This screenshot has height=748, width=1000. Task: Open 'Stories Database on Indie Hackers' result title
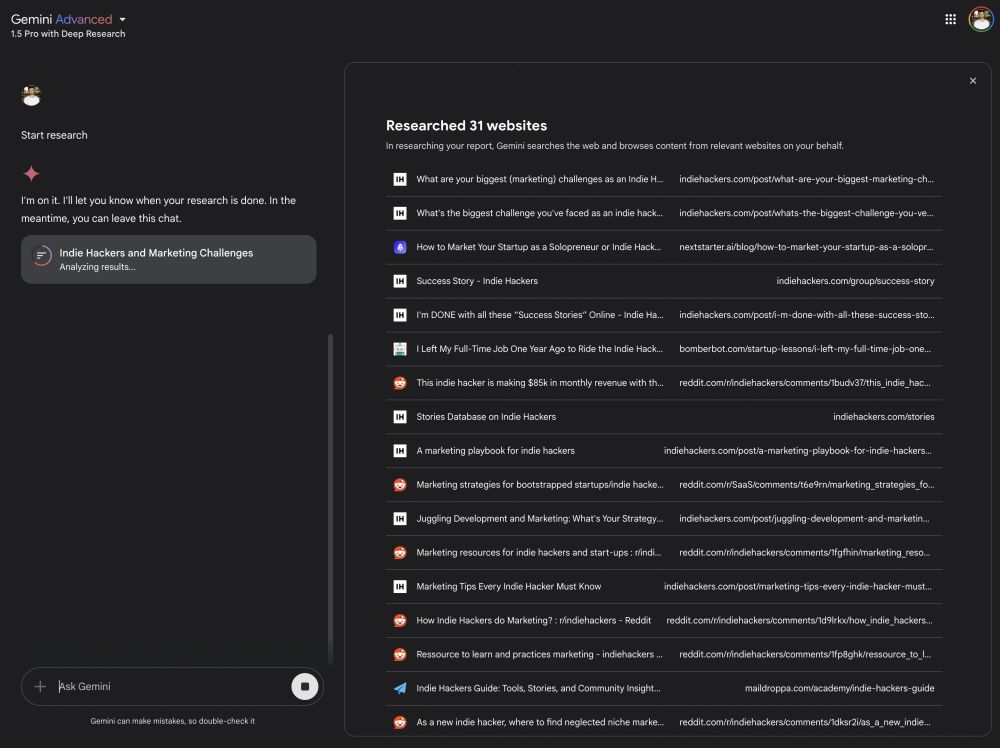[486, 416]
